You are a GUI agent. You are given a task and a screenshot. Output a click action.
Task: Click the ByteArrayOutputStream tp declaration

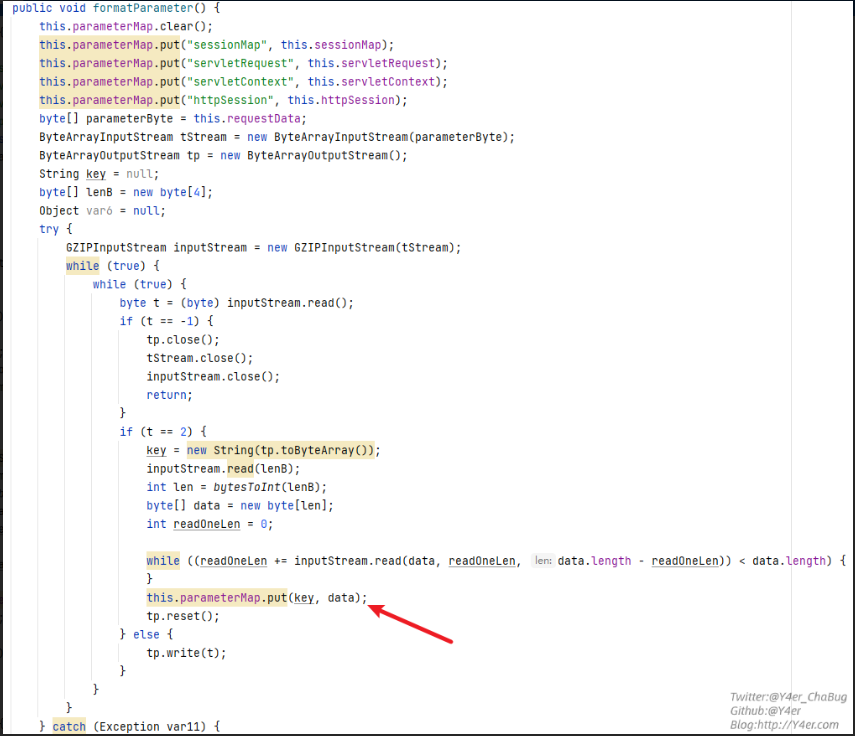pos(224,156)
